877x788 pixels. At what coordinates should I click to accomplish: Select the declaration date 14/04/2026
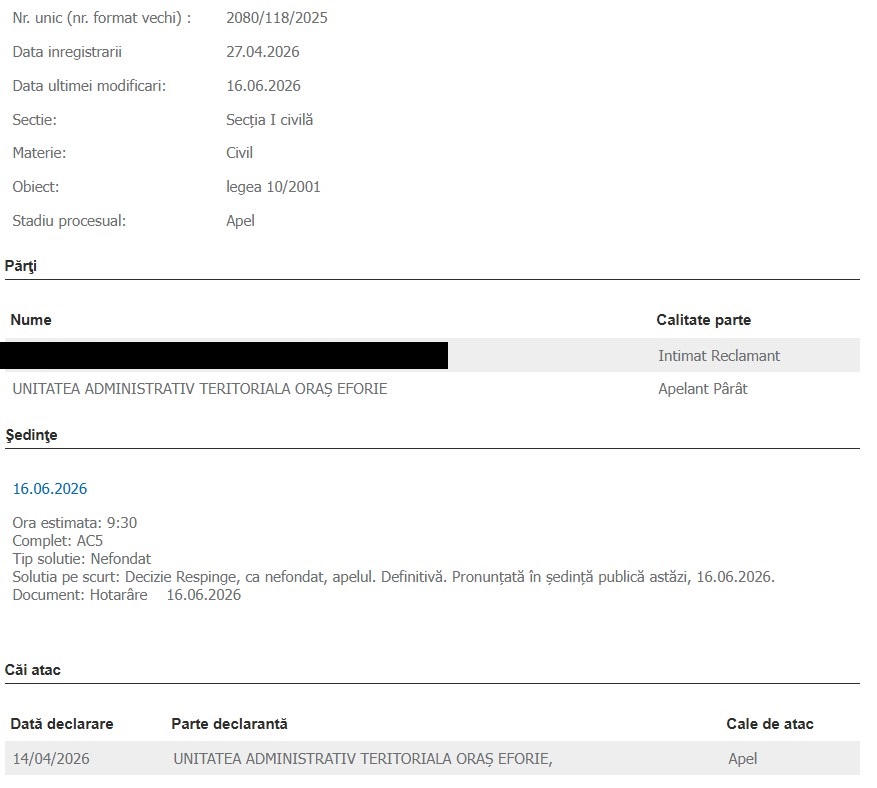[x=51, y=759]
